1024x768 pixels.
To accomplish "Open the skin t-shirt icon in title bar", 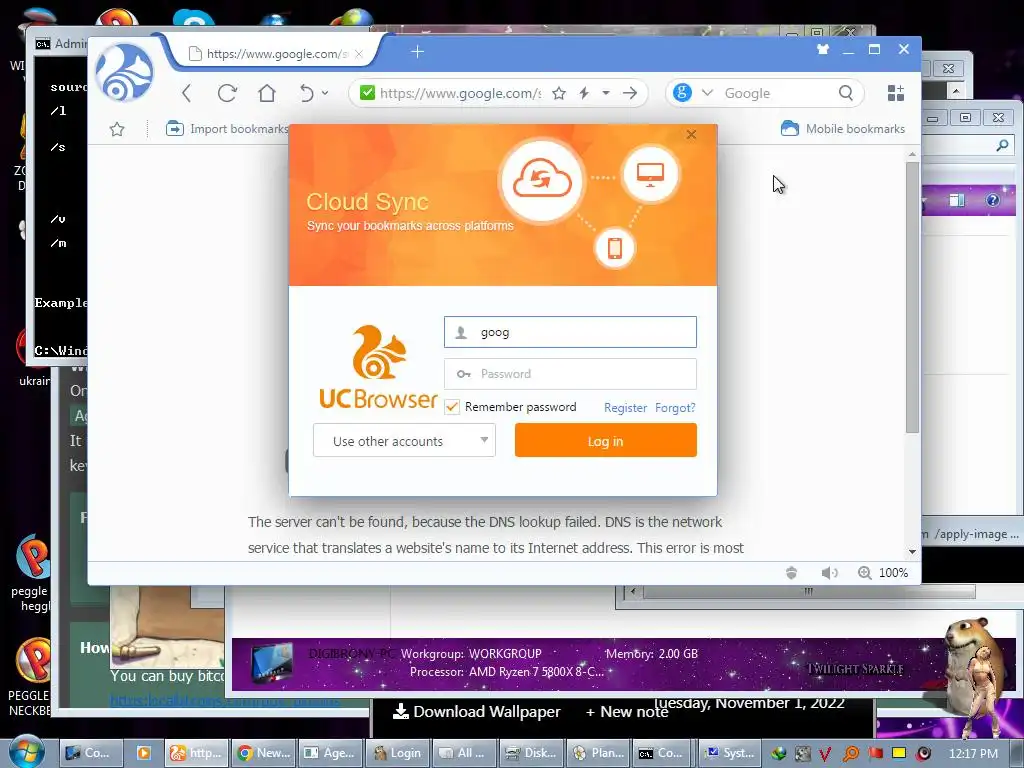I will tap(823, 49).
